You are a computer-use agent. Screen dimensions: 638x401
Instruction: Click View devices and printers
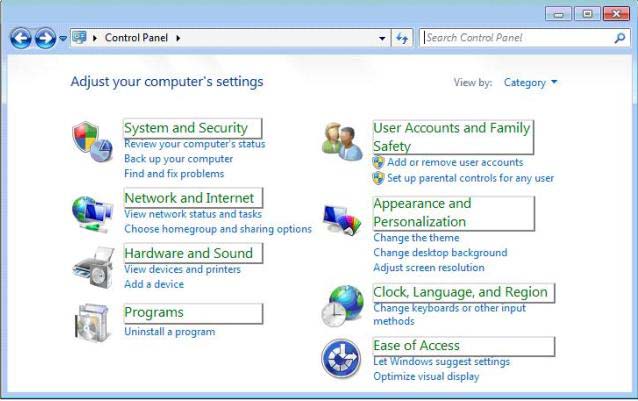pos(182,269)
